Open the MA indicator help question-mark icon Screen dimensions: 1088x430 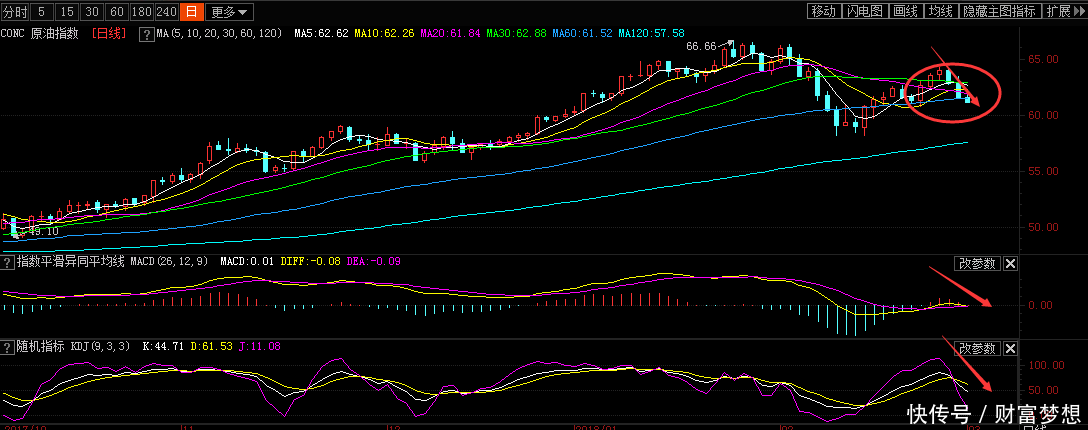tap(149, 34)
